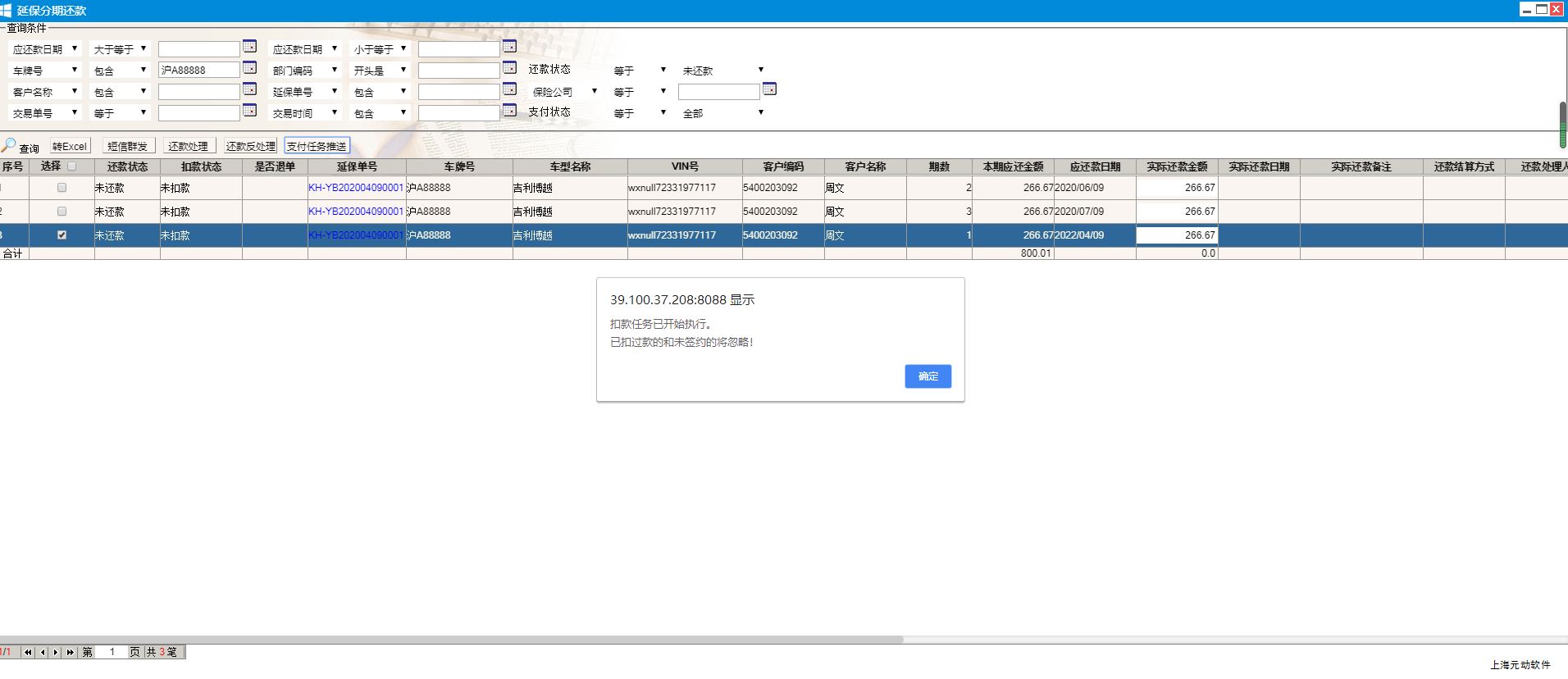Click the 转Excel export button
Image resolution: width=1568 pixels, height=679 pixels.
pyautogui.click(x=70, y=146)
